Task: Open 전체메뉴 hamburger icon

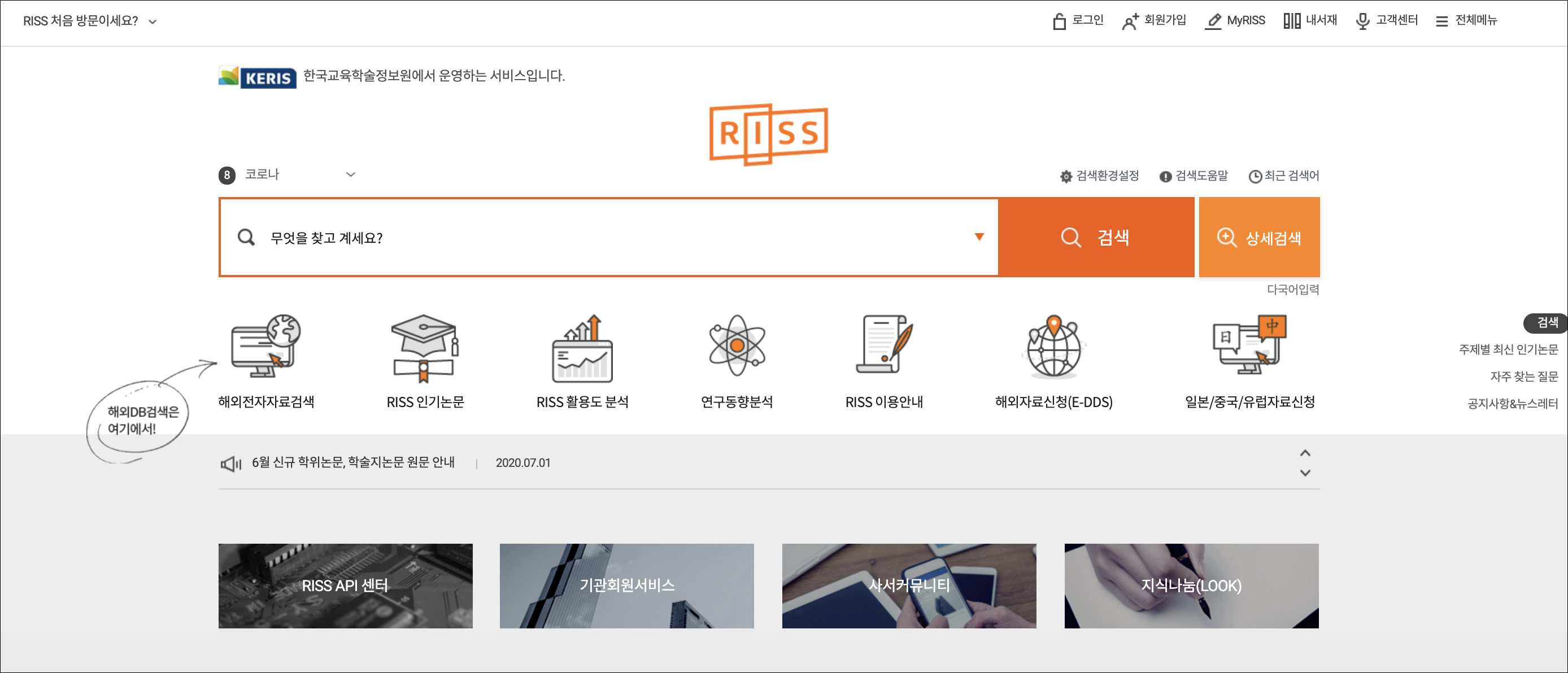Action: (x=1441, y=22)
